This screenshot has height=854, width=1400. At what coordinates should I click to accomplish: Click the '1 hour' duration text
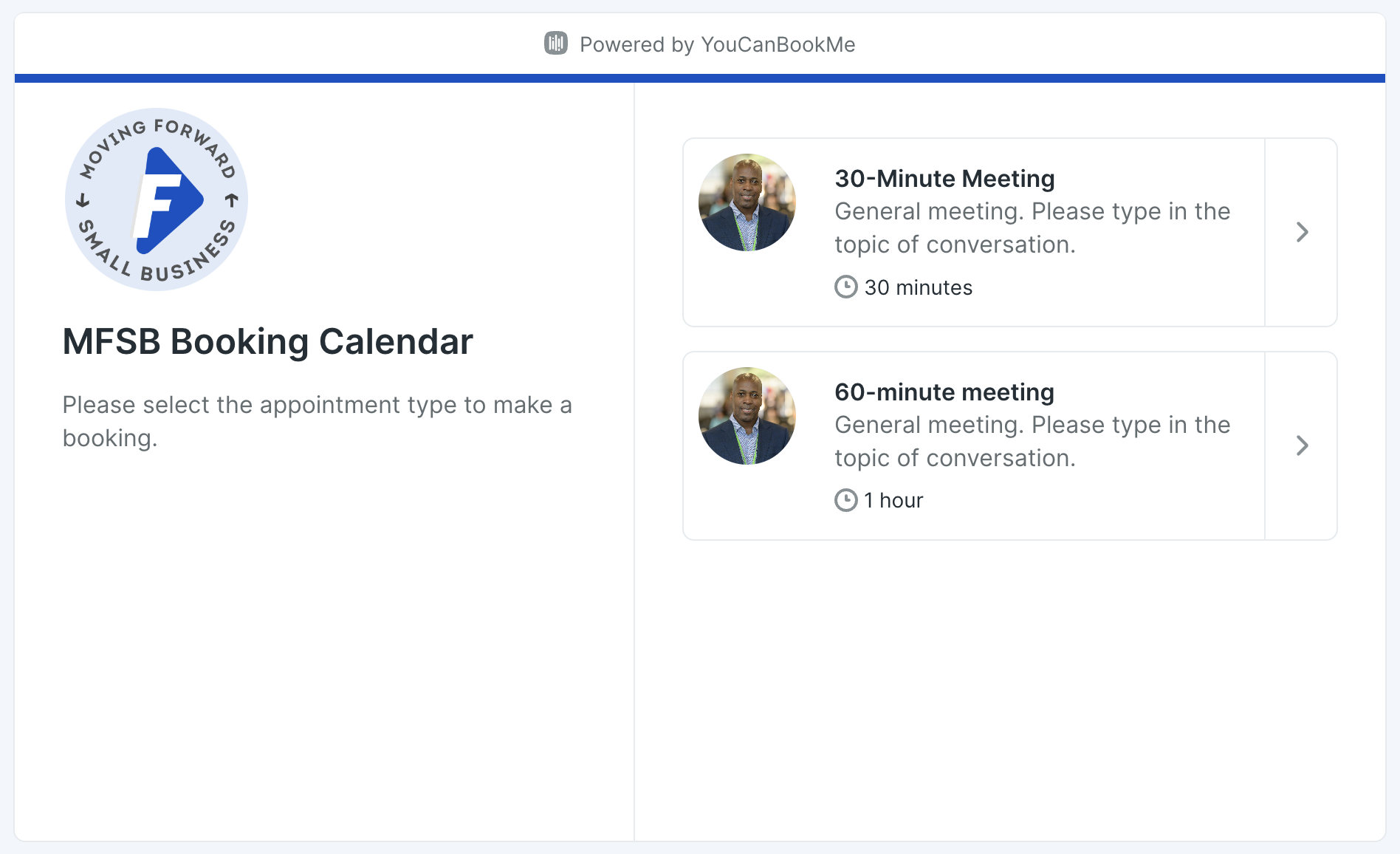tap(893, 501)
